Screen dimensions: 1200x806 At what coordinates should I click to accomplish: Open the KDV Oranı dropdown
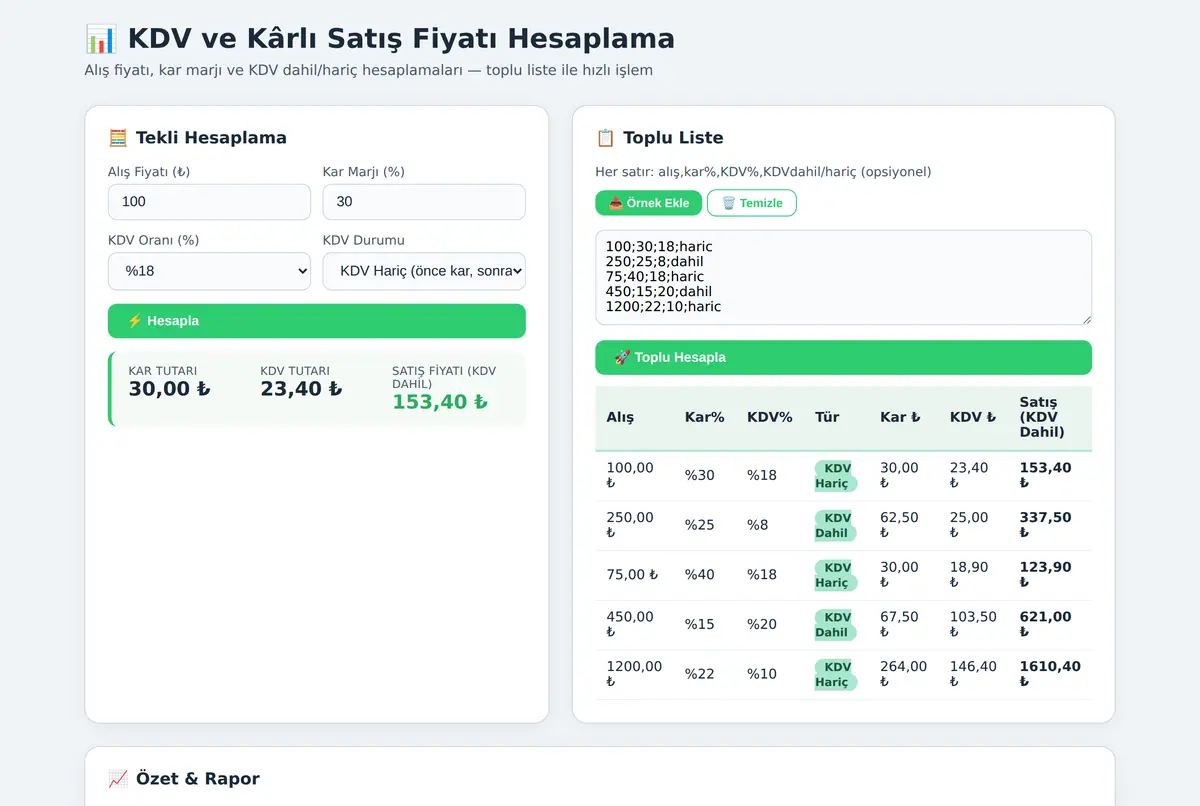(x=209, y=271)
